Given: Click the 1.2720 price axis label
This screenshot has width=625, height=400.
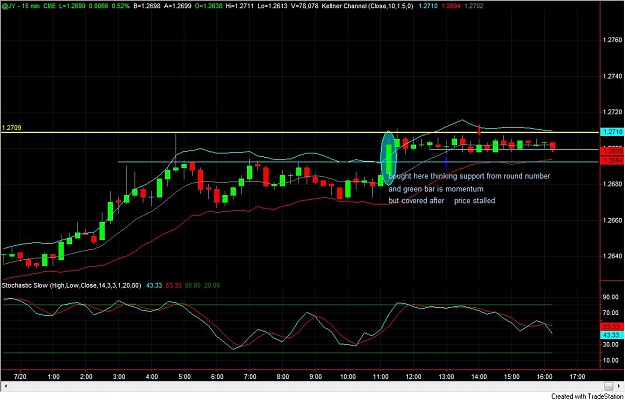Looking at the screenshot, I should [611, 112].
